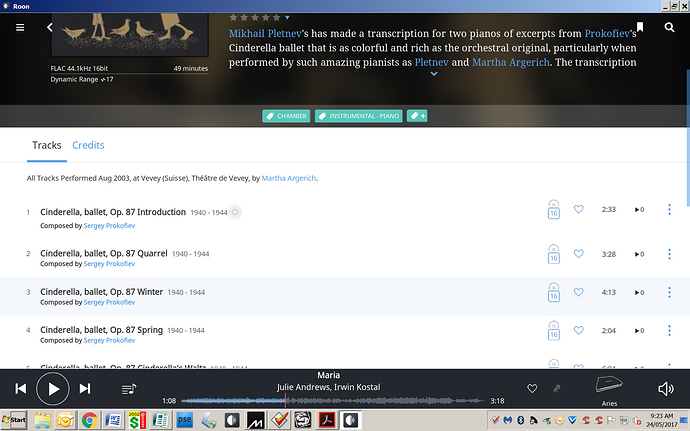690x431 pixels.
Task: Open Sergey Prokofiev link under Spring
Action: pyautogui.click(x=109, y=340)
